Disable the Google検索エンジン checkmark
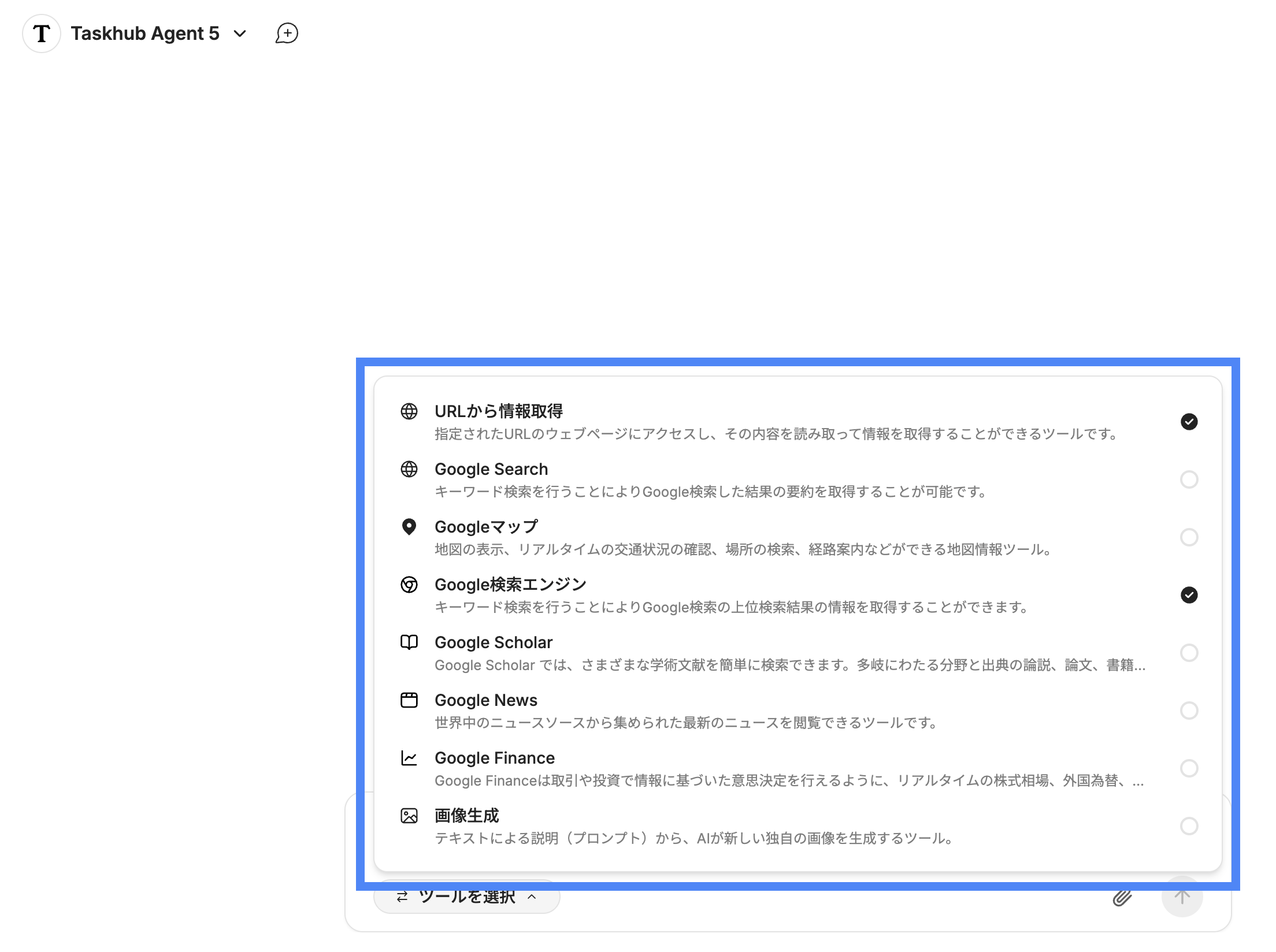 pos(1189,595)
